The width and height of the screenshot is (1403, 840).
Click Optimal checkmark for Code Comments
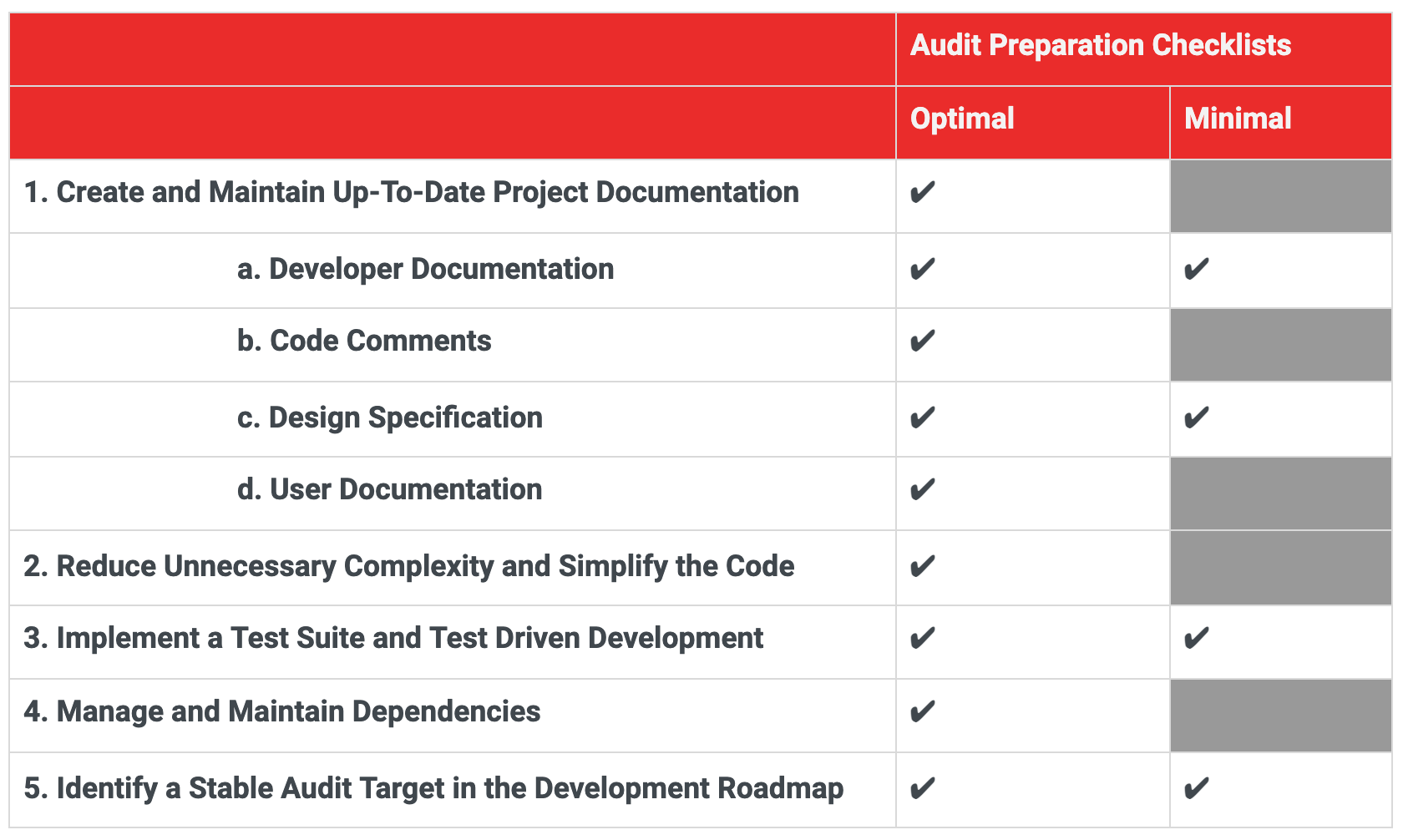[923, 342]
